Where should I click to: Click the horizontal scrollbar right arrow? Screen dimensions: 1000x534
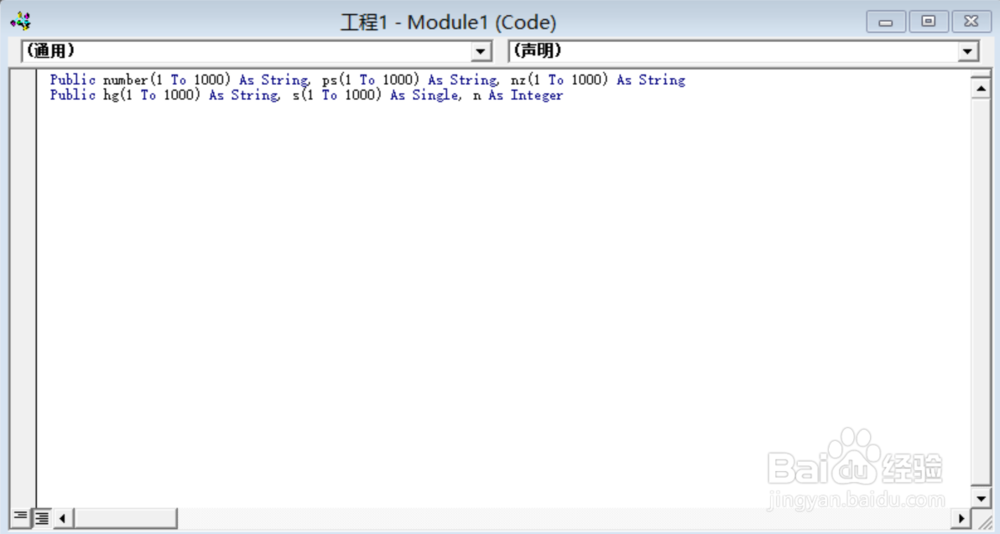pos(960,518)
